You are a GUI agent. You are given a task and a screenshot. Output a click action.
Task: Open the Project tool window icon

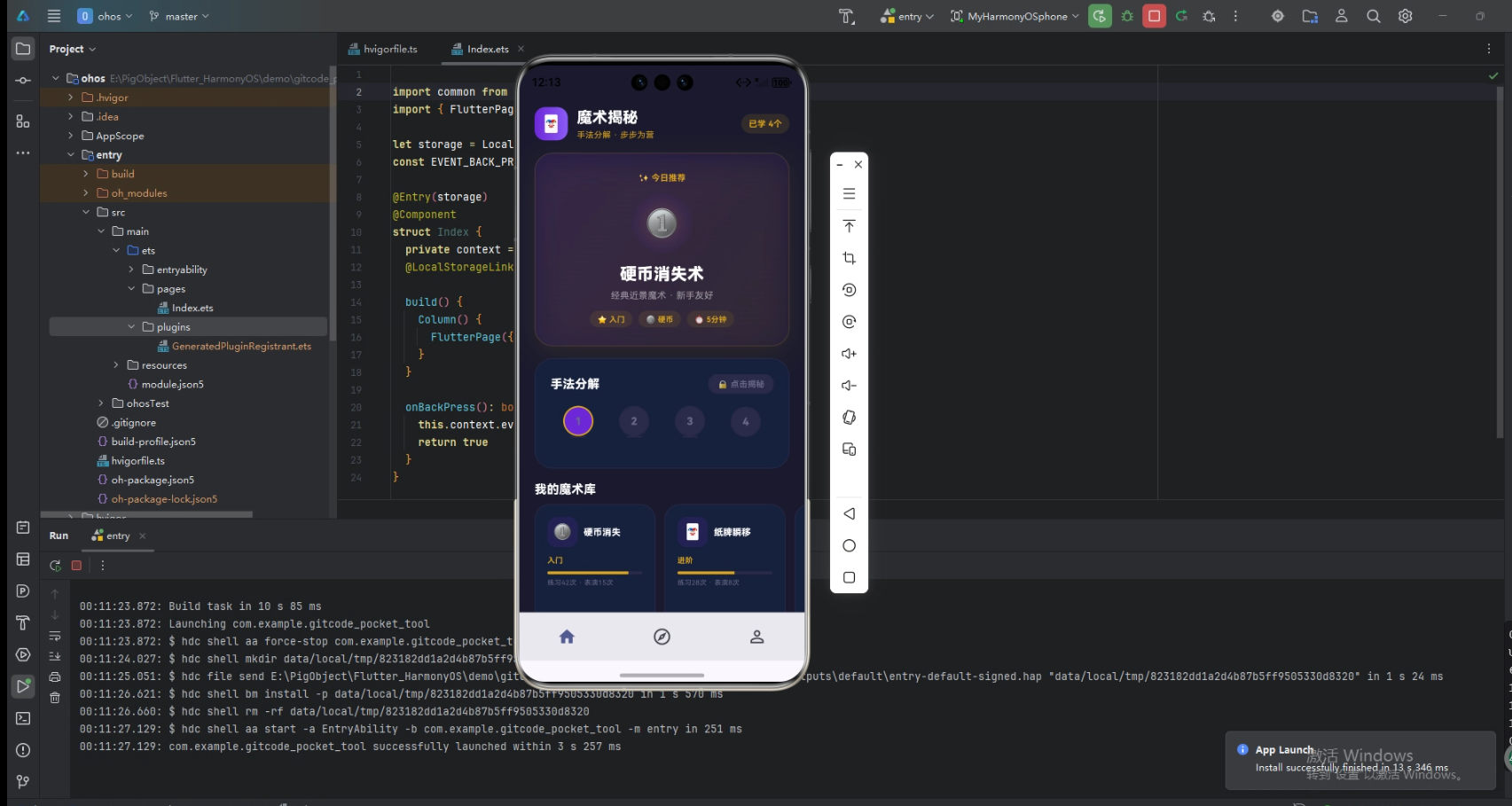point(23,49)
